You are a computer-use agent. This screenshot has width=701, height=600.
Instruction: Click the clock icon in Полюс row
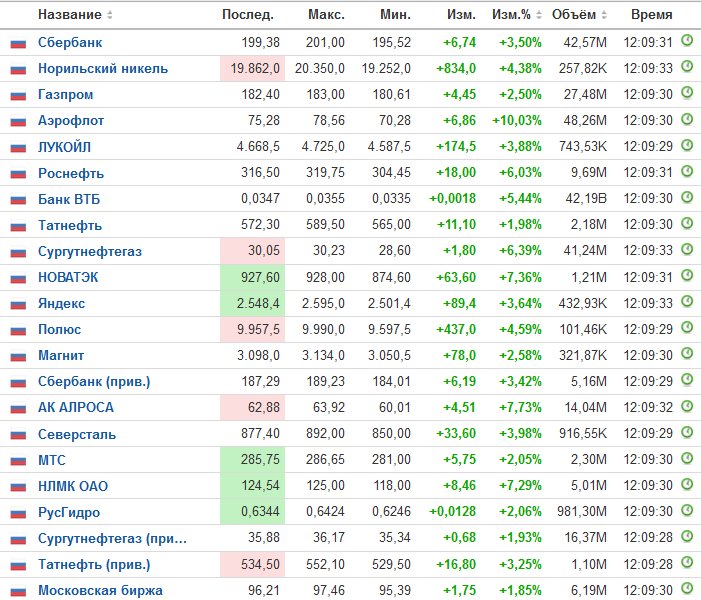click(687, 327)
